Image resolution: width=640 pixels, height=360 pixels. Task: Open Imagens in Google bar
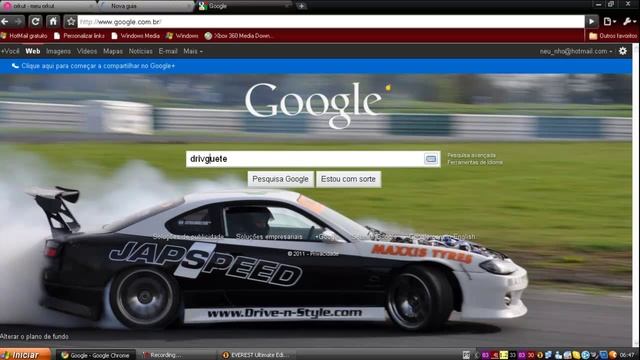tap(58, 51)
